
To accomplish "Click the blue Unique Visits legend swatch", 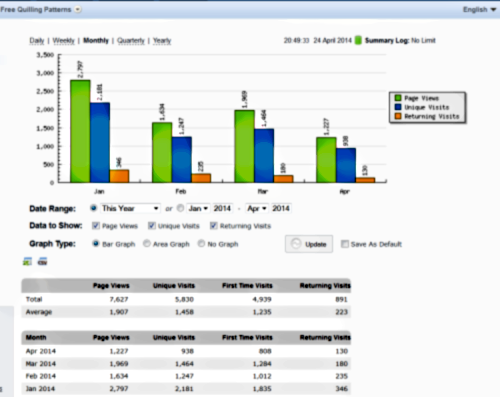I will (x=398, y=107).
